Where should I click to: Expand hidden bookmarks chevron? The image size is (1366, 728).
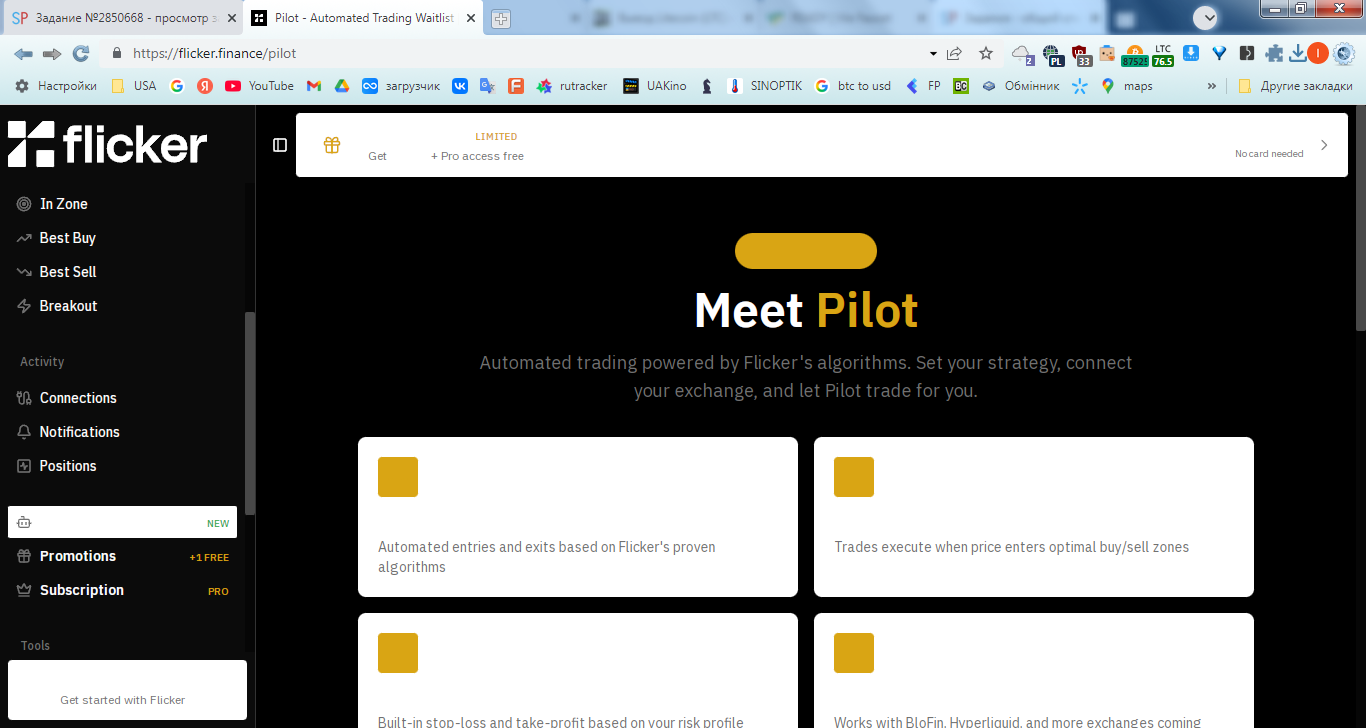pyautogui.click(x=1212, y=86)
